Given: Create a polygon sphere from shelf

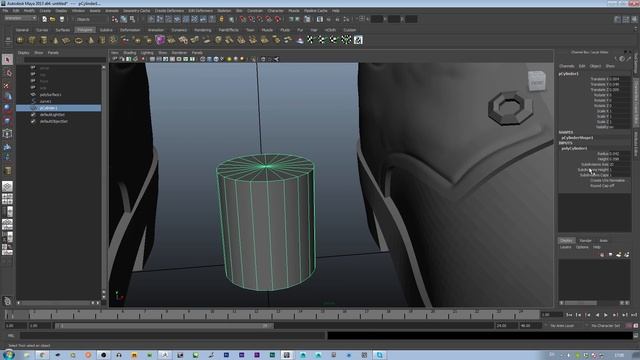Looking at the screenshot, I should pos(20,40).
